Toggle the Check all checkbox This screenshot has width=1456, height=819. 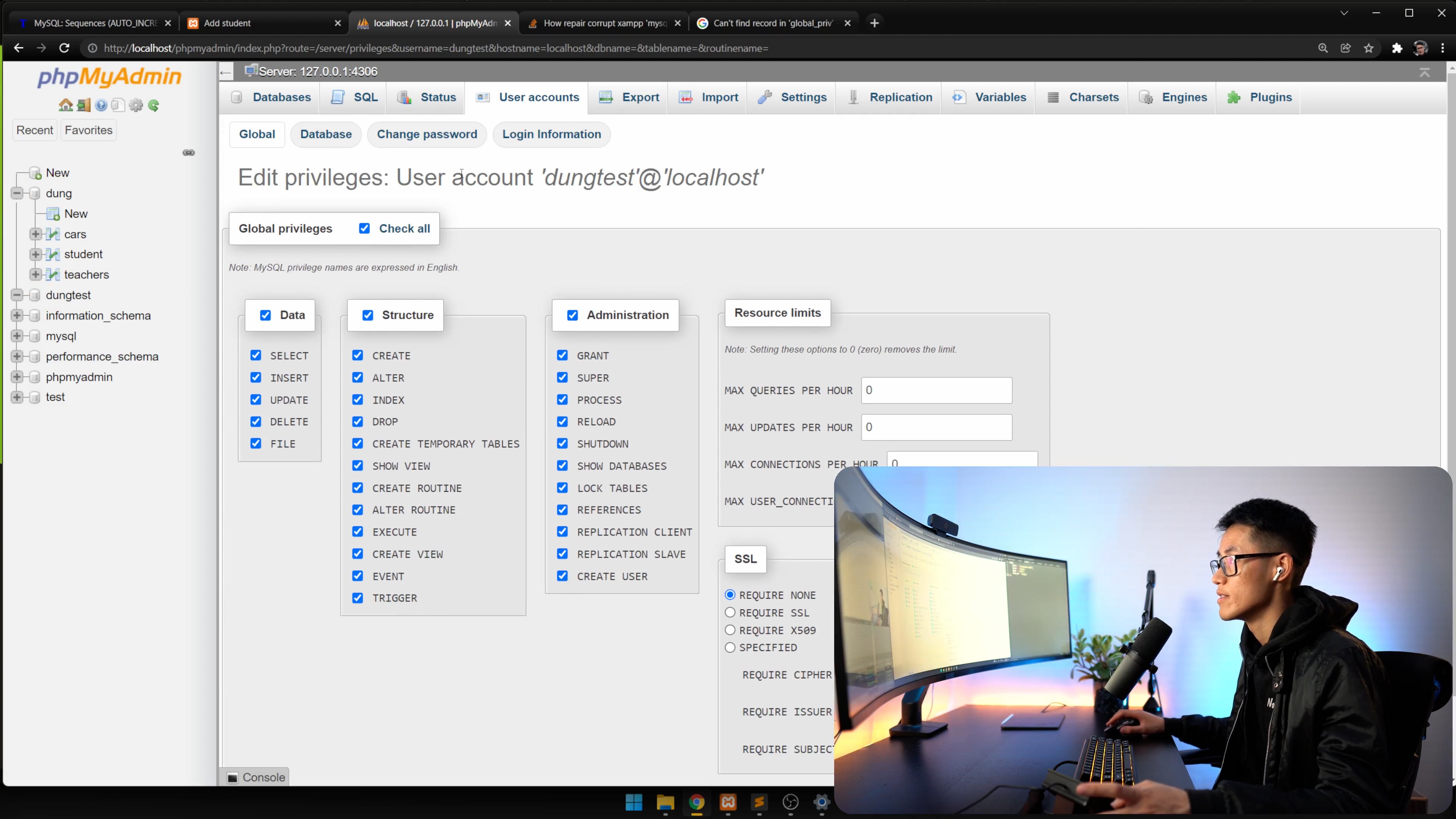click(x=364, y=228)
